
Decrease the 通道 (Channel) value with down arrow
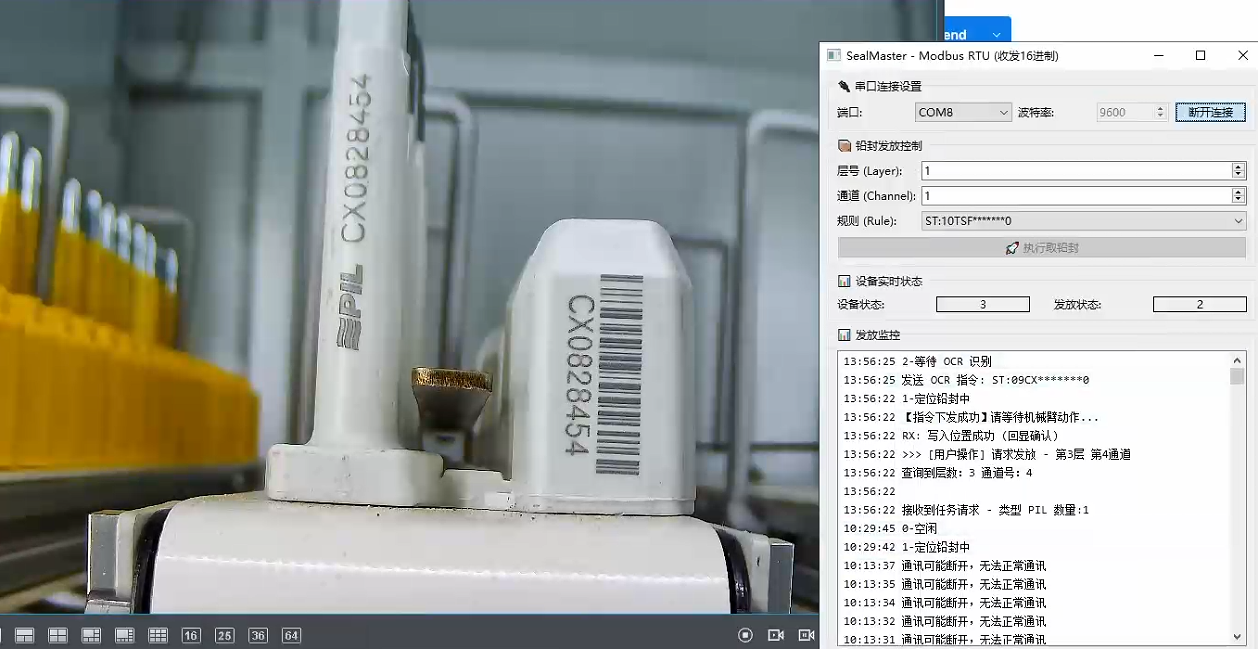[x=1239, y=200]
